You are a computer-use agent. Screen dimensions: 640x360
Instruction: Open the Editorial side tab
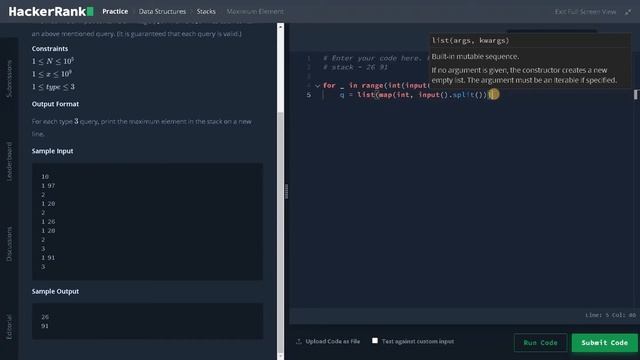point(9,327)
